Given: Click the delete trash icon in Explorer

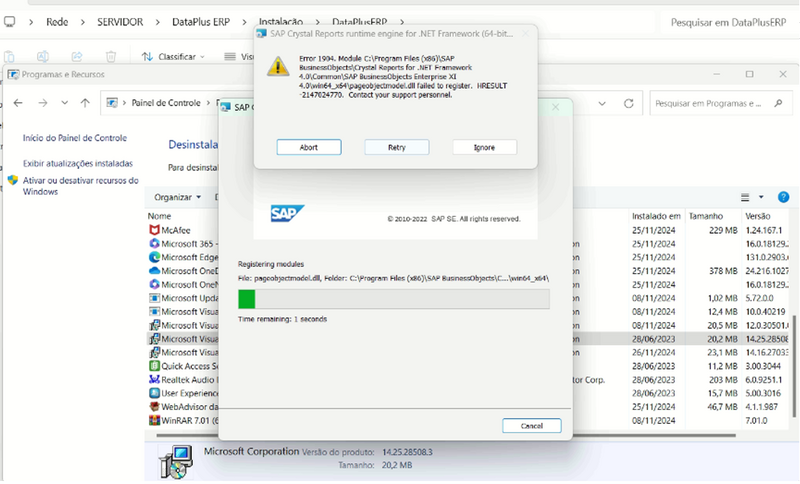Looking at the screenshot, I should click(111, 57).
